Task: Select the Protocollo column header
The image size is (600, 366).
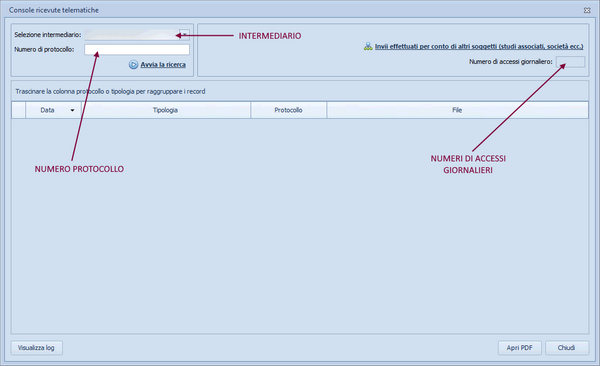Action: click(289, 110)
